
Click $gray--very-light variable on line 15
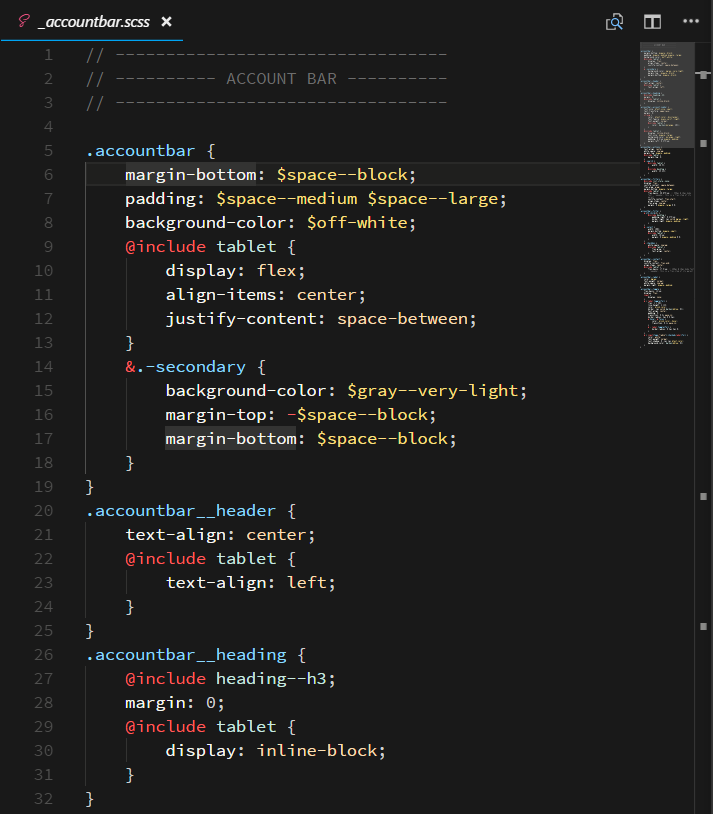point(433,391)
